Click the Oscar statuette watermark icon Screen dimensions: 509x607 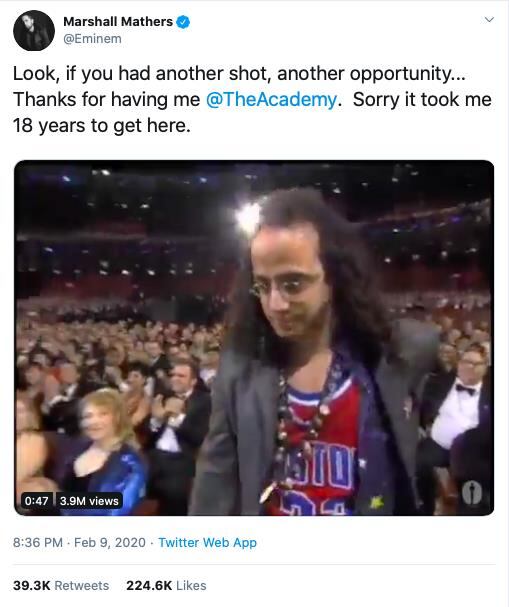click(x=471, y=492)
